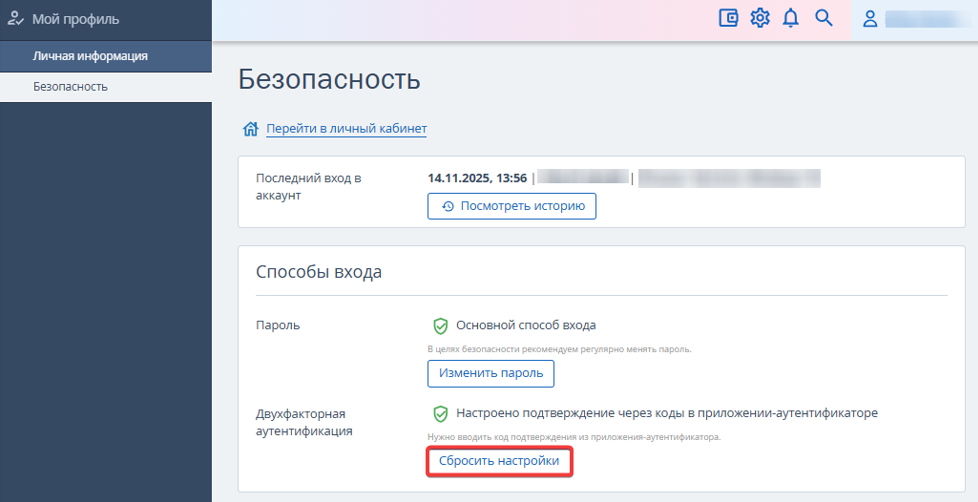Select Личная информация in sidebar

click(x=106, y=56)
